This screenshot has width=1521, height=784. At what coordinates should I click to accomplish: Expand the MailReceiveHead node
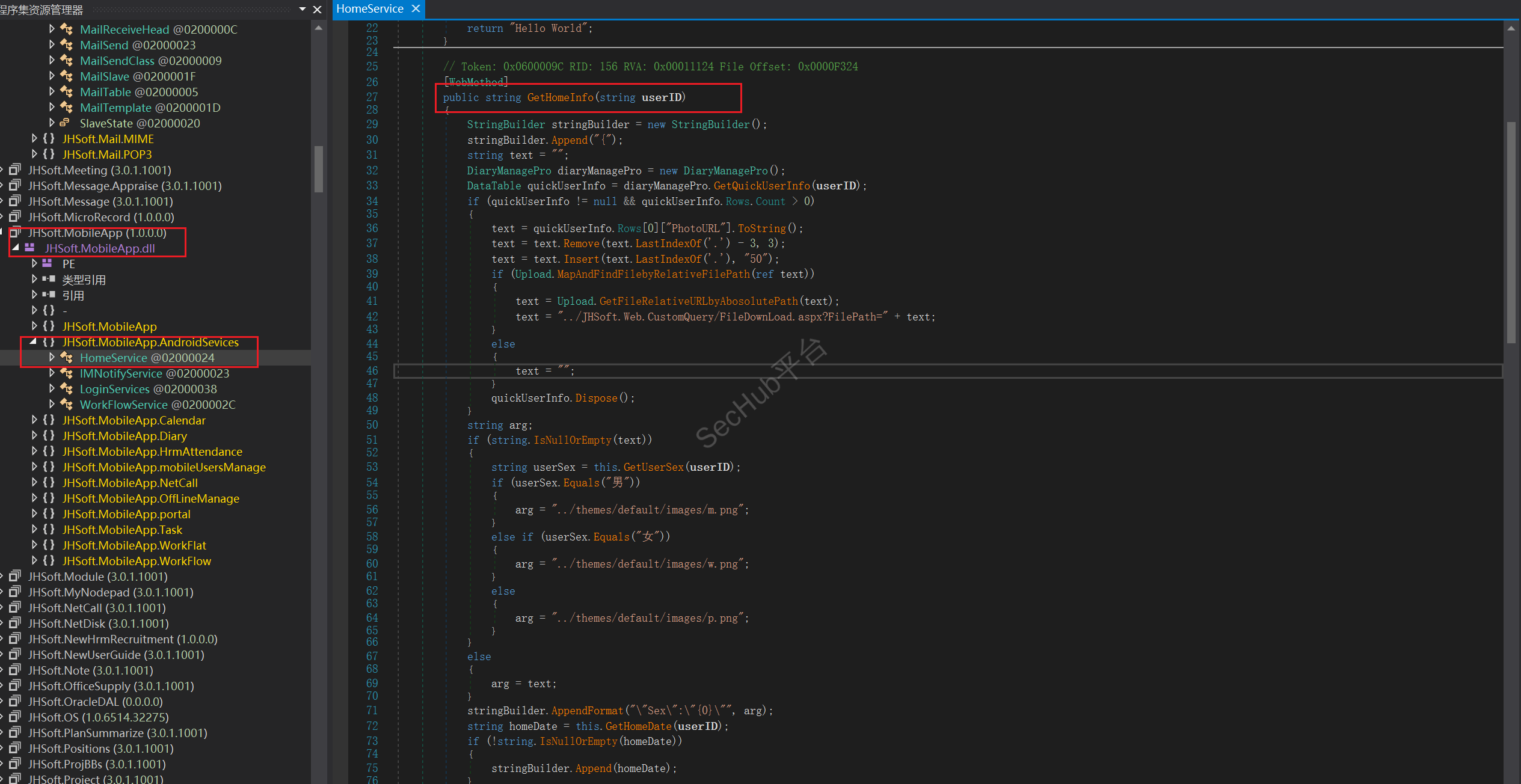(x=52, y=29)
